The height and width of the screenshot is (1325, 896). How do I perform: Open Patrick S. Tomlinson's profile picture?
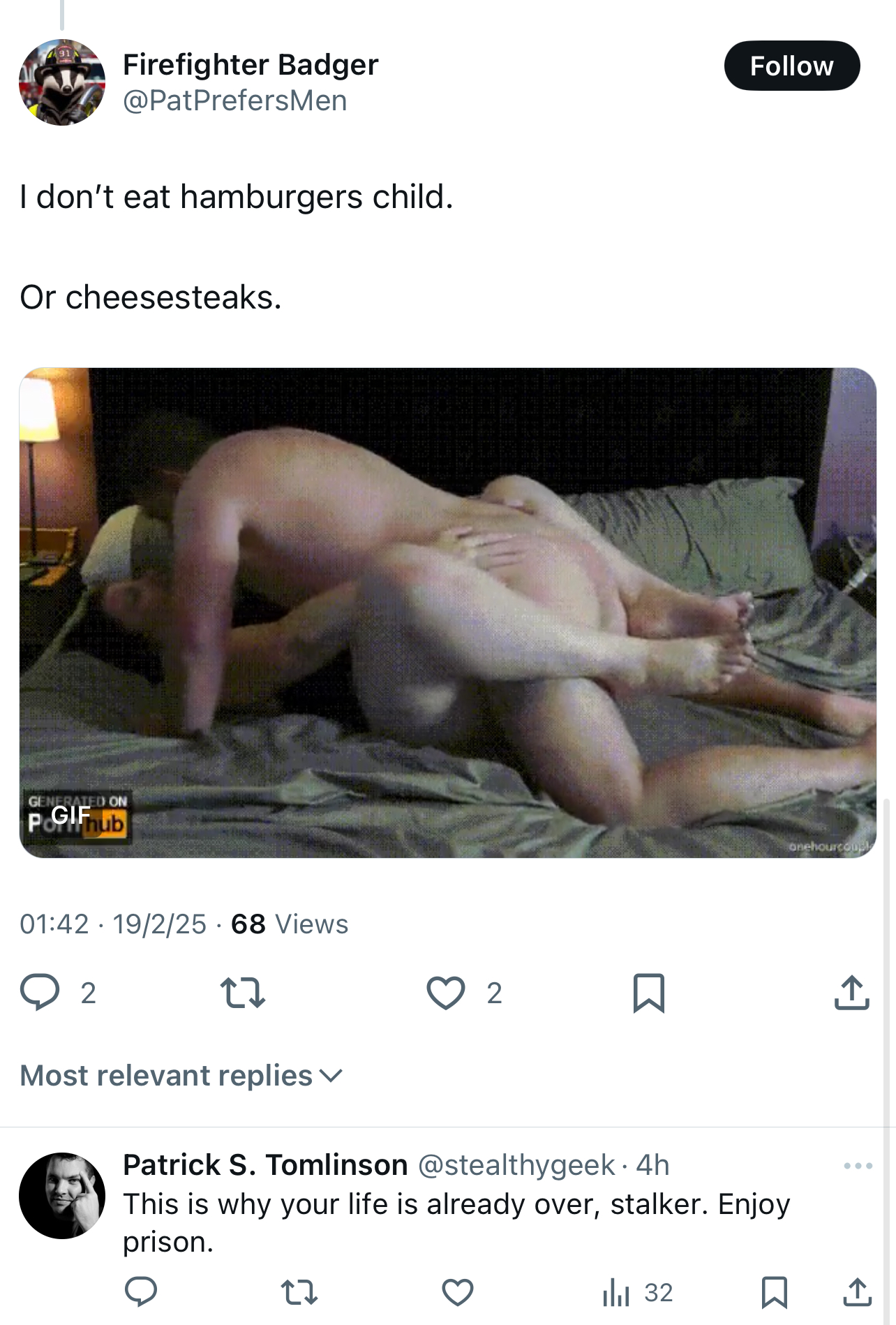(62, 1196)
